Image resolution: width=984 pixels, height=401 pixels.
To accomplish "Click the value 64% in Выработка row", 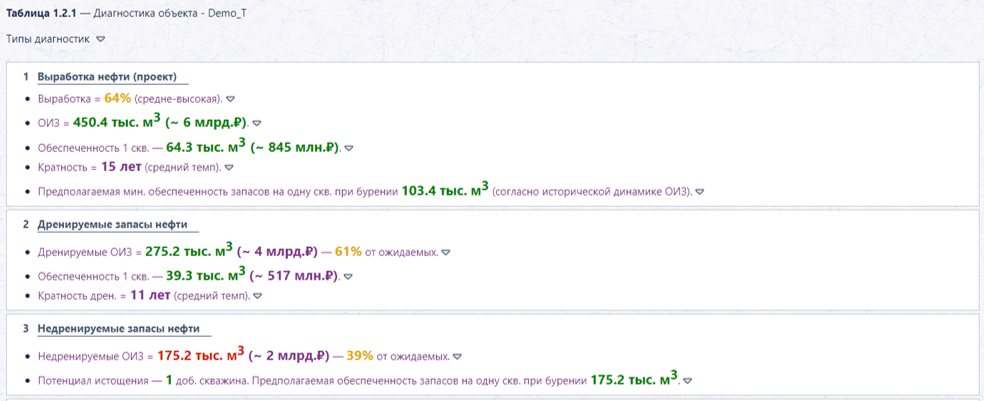I will [x=118, y=99].
